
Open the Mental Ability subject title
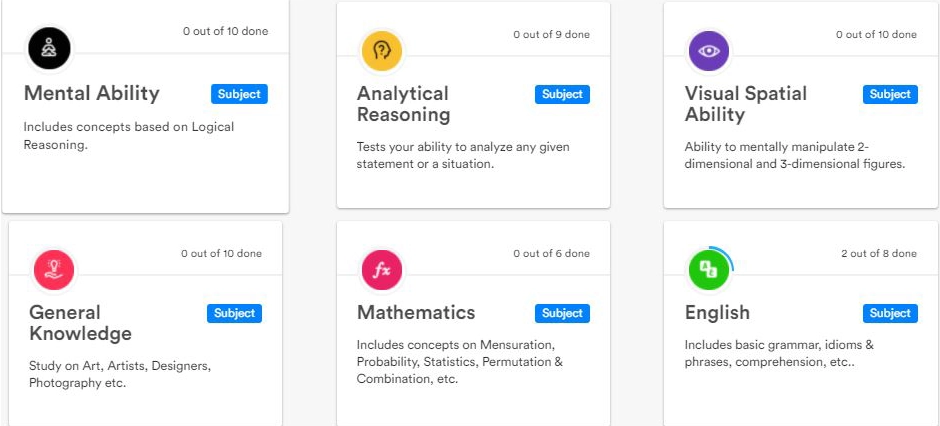pos(92,94)
